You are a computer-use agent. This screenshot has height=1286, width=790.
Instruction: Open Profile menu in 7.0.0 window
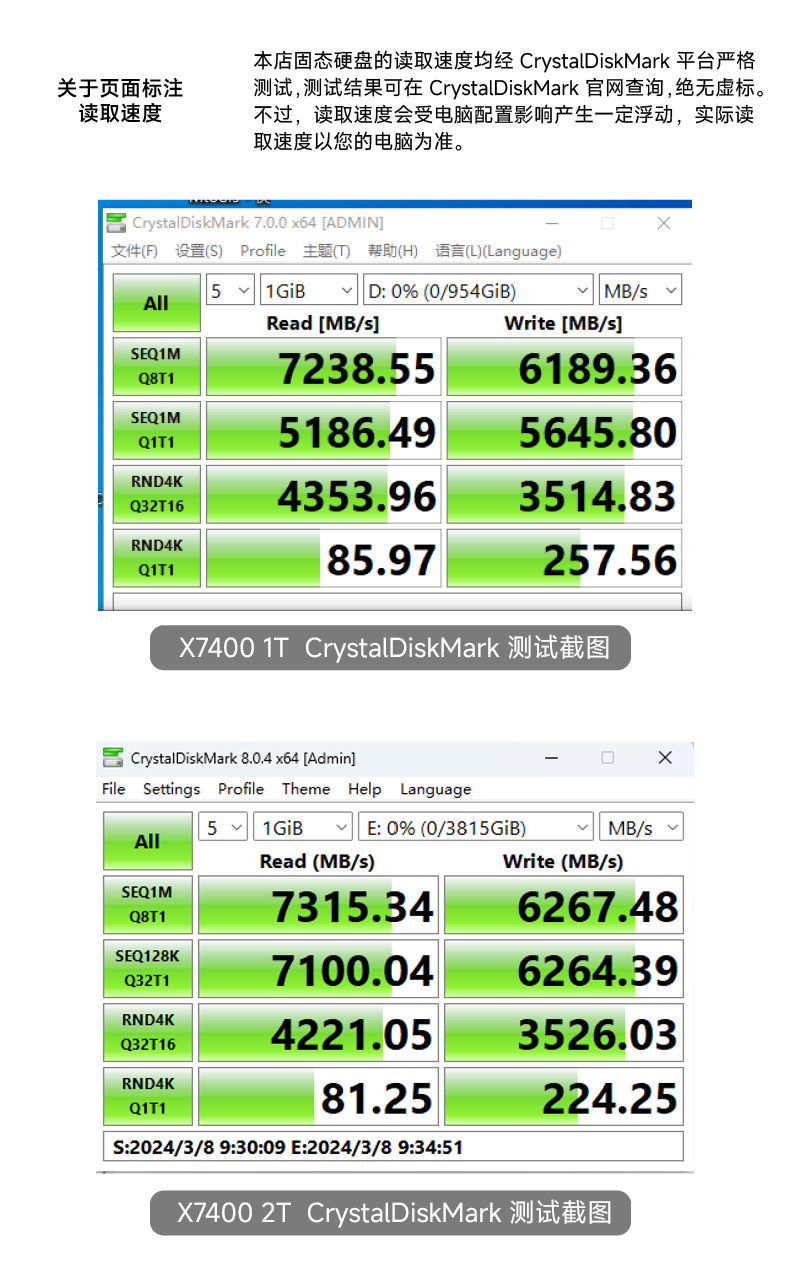coord(263,251)
